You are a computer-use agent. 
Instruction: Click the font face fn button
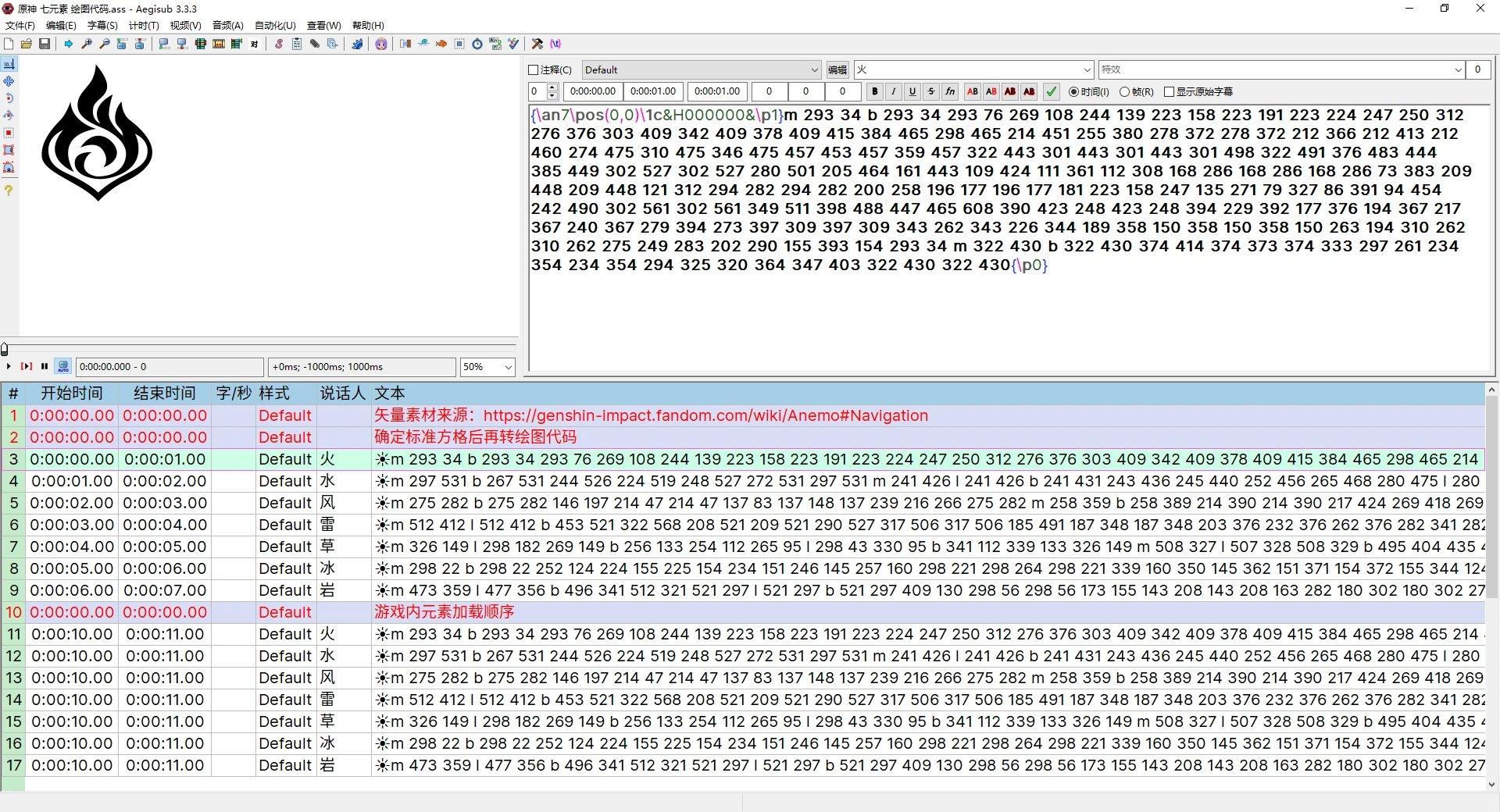[x=950, y=92]
